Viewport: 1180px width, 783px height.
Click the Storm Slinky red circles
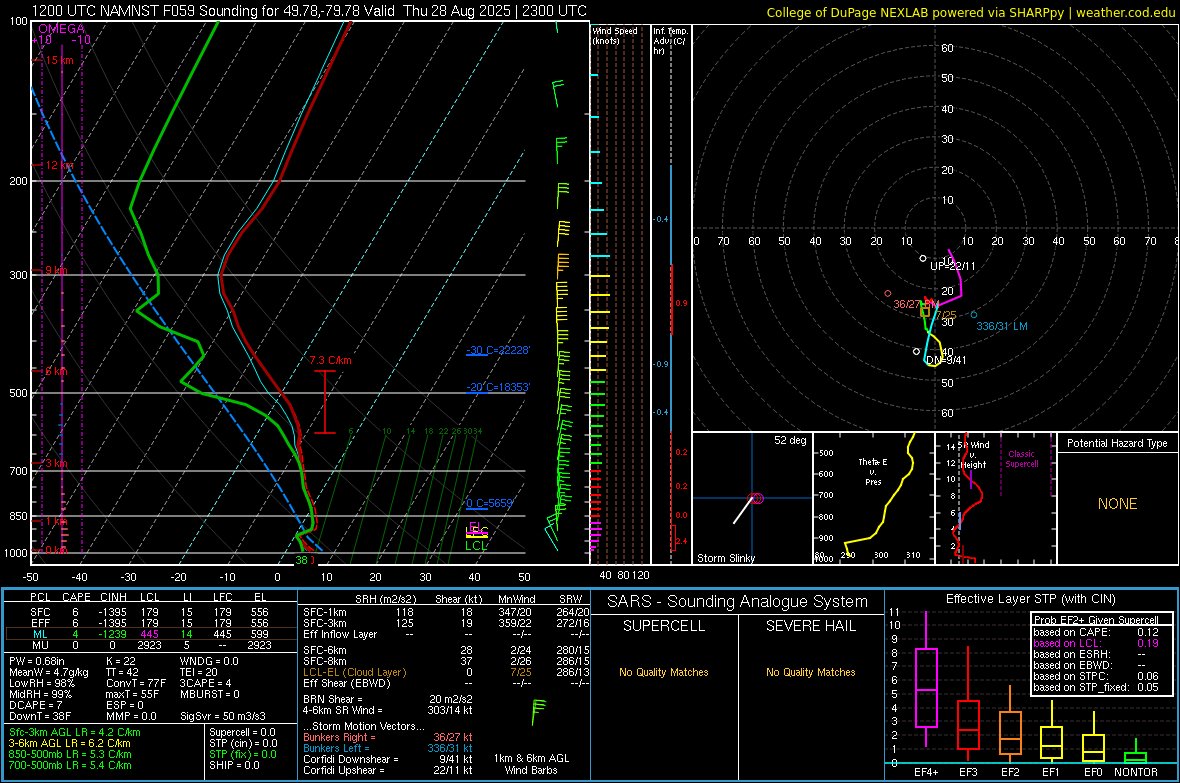click(757, 498)
